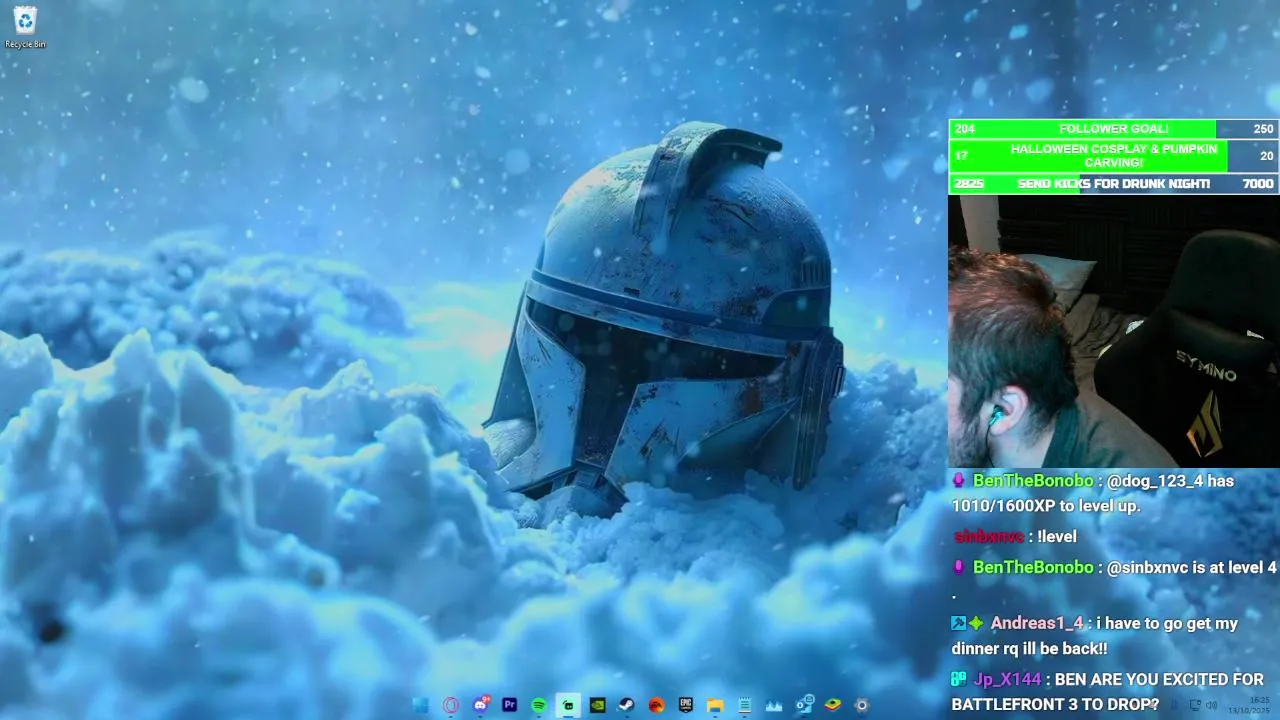This screenshot has height=720, width=1280.
Task: Open Discord from the taskbar
Action: (481, 705)
